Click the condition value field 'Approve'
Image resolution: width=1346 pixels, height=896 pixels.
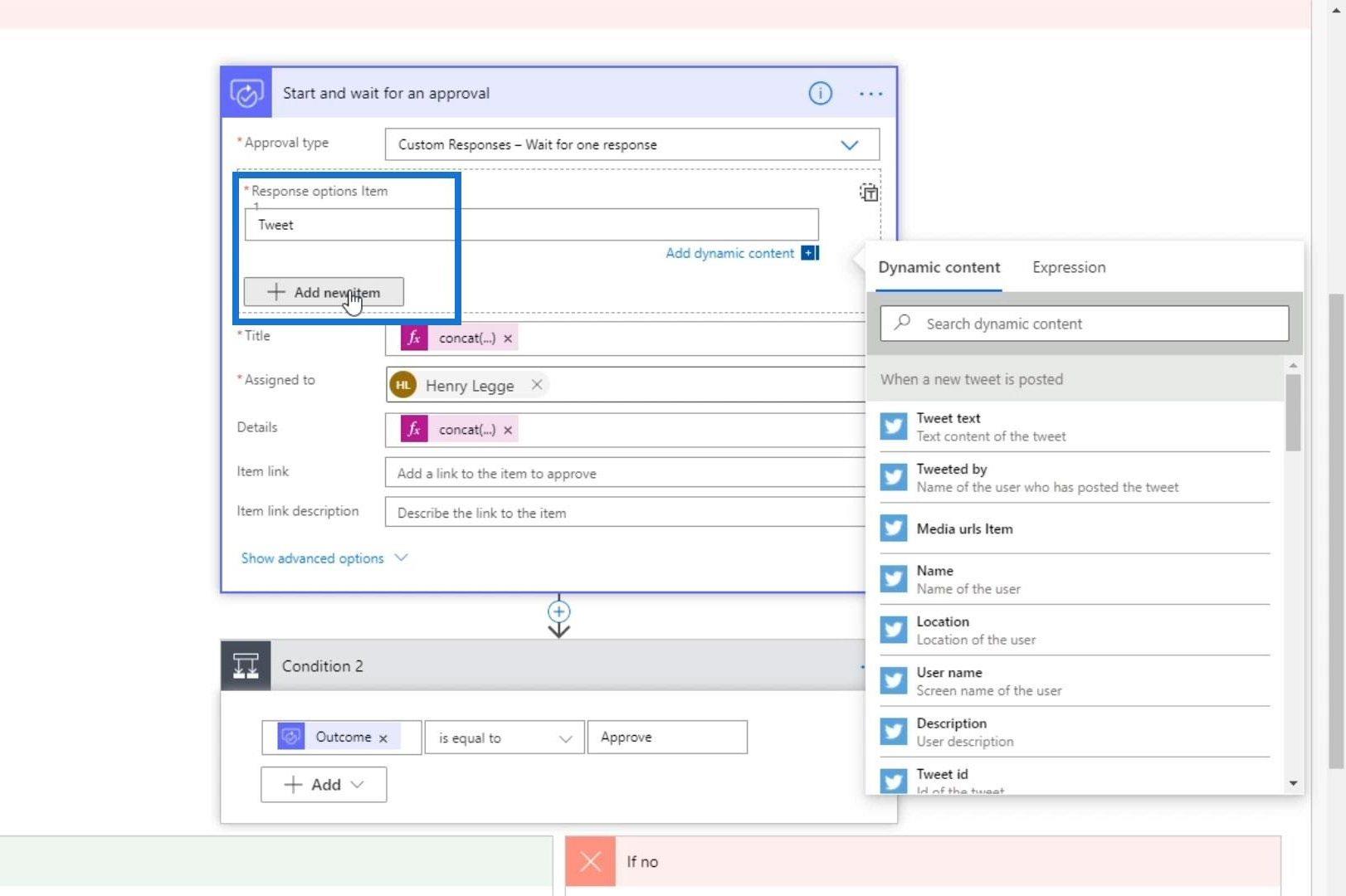tap(667, 737)
